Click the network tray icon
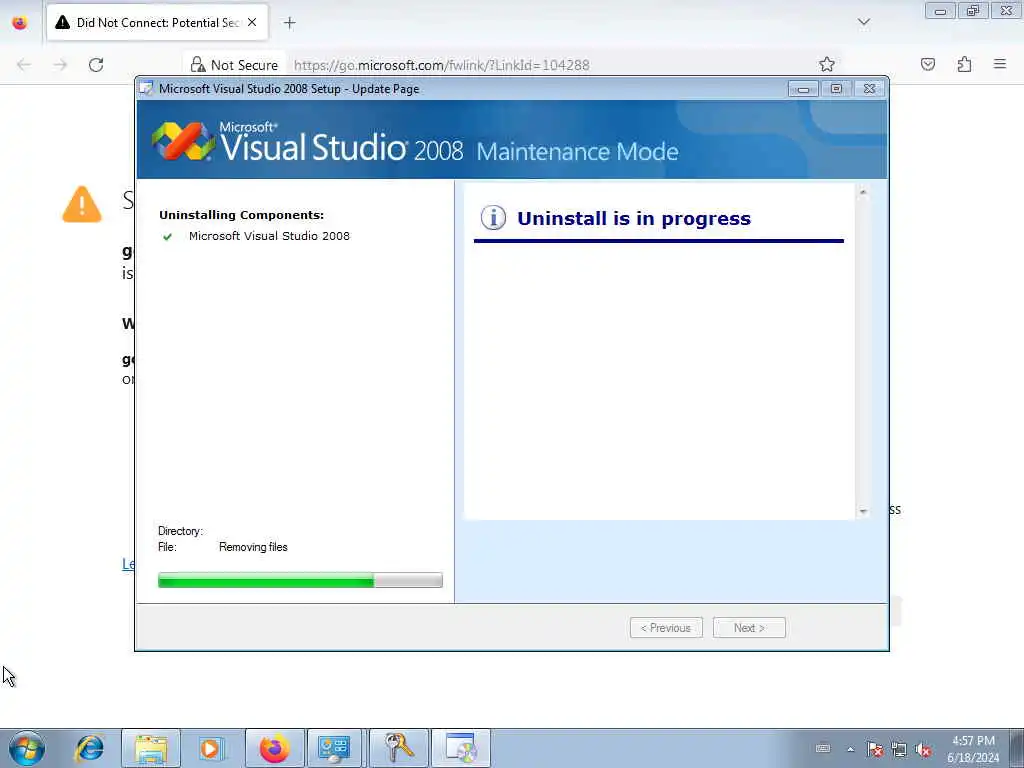This screenshot has width=1024, height=768. 899,749
